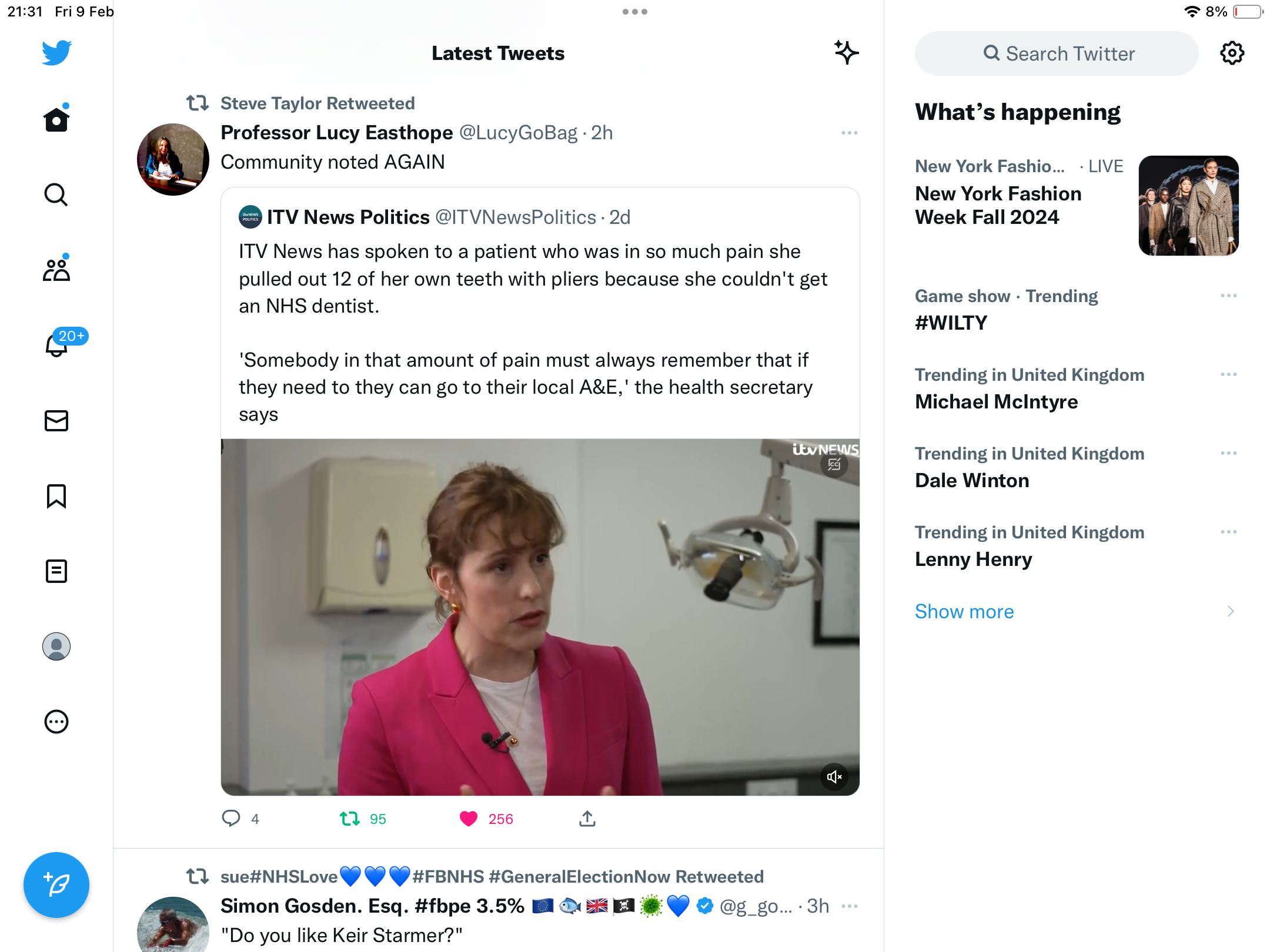Open options for Dale Winton trend
The image size is (1270, 952).
[1229, 453]
